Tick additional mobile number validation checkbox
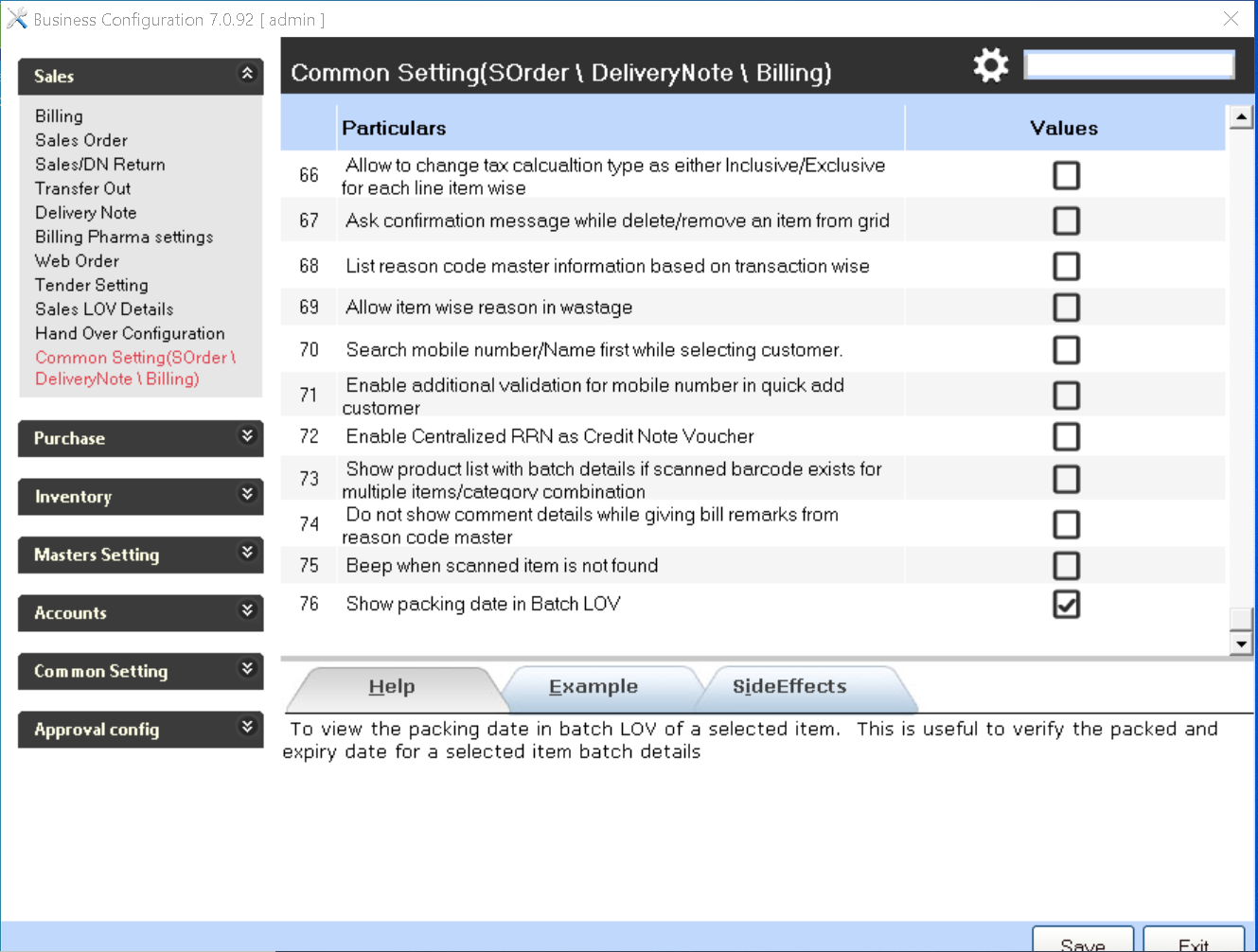The width and height of the screenshot is (1258, 952). tap(1066, 396)
